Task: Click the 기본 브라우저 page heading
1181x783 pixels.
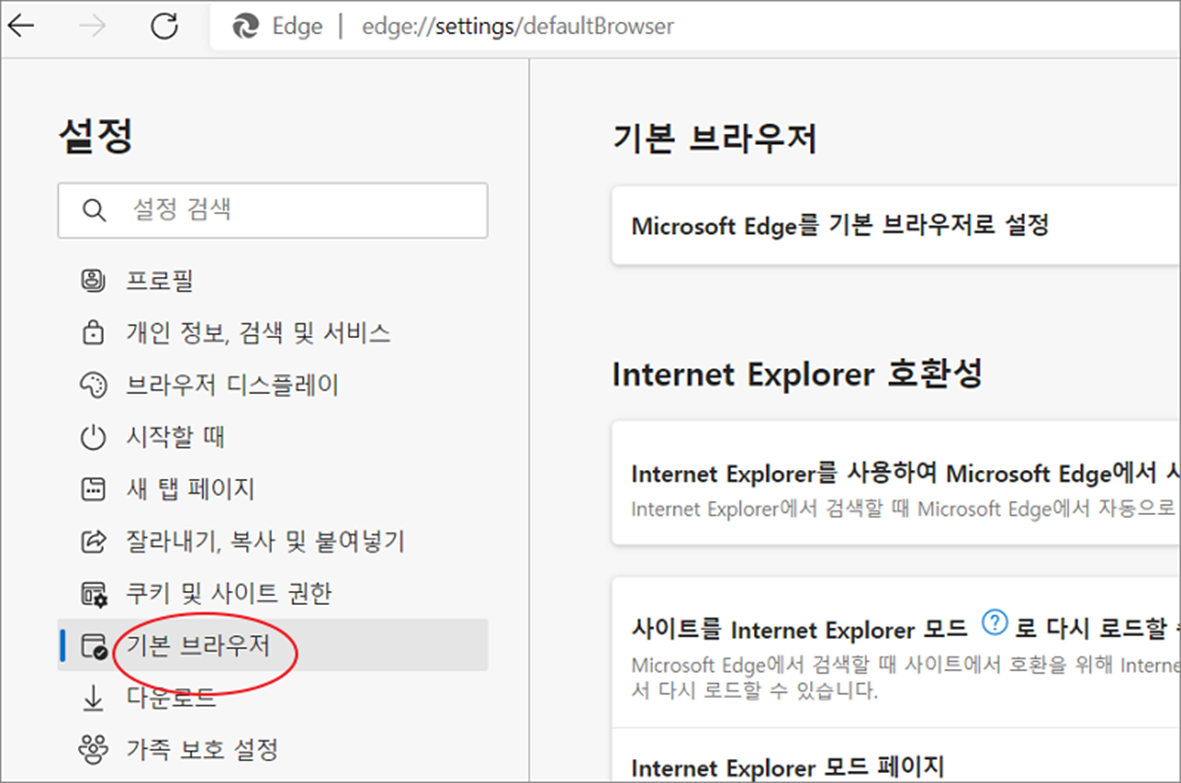Action: [715, 139]
